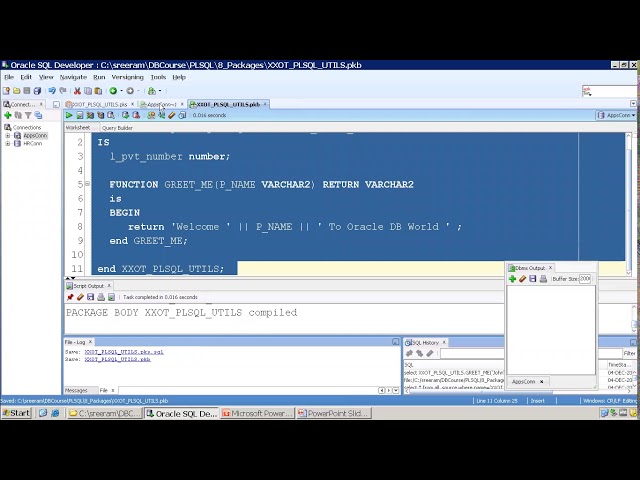Click the Open folder icon in main toolbar
Image resolution: width=640 pixels, height=480 pixels.
(x=17, y=91)
